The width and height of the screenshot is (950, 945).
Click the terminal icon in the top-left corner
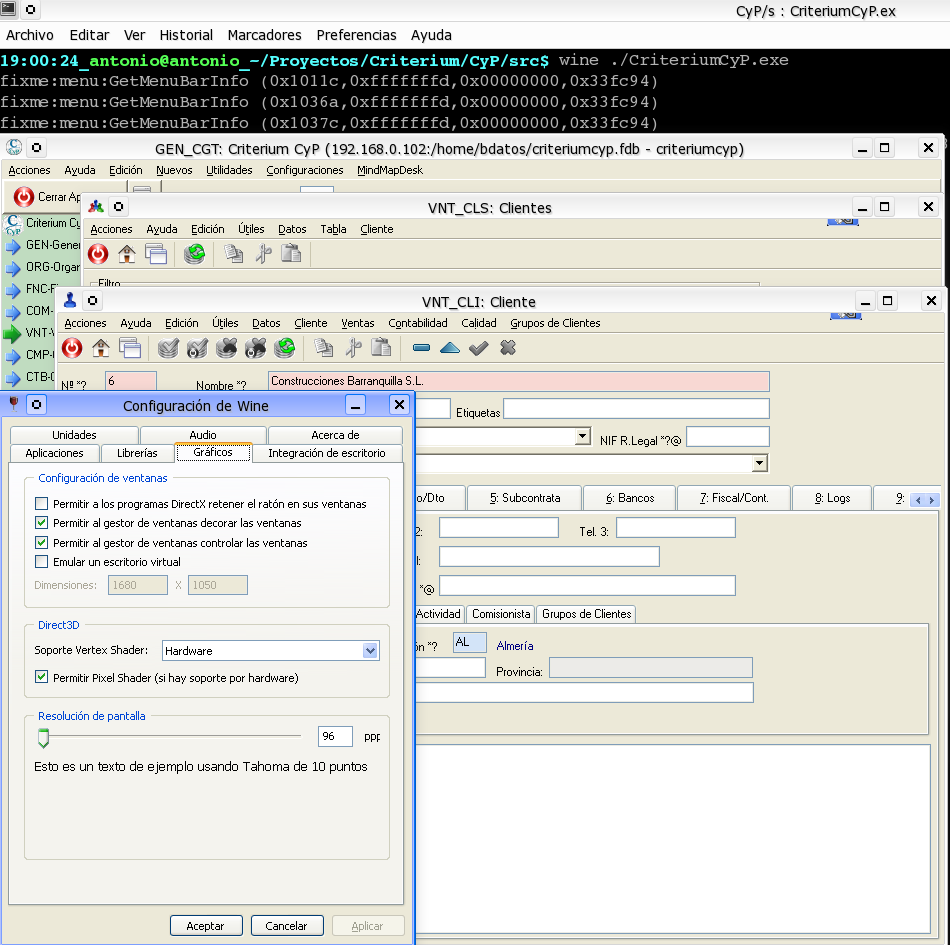(8, 9)
